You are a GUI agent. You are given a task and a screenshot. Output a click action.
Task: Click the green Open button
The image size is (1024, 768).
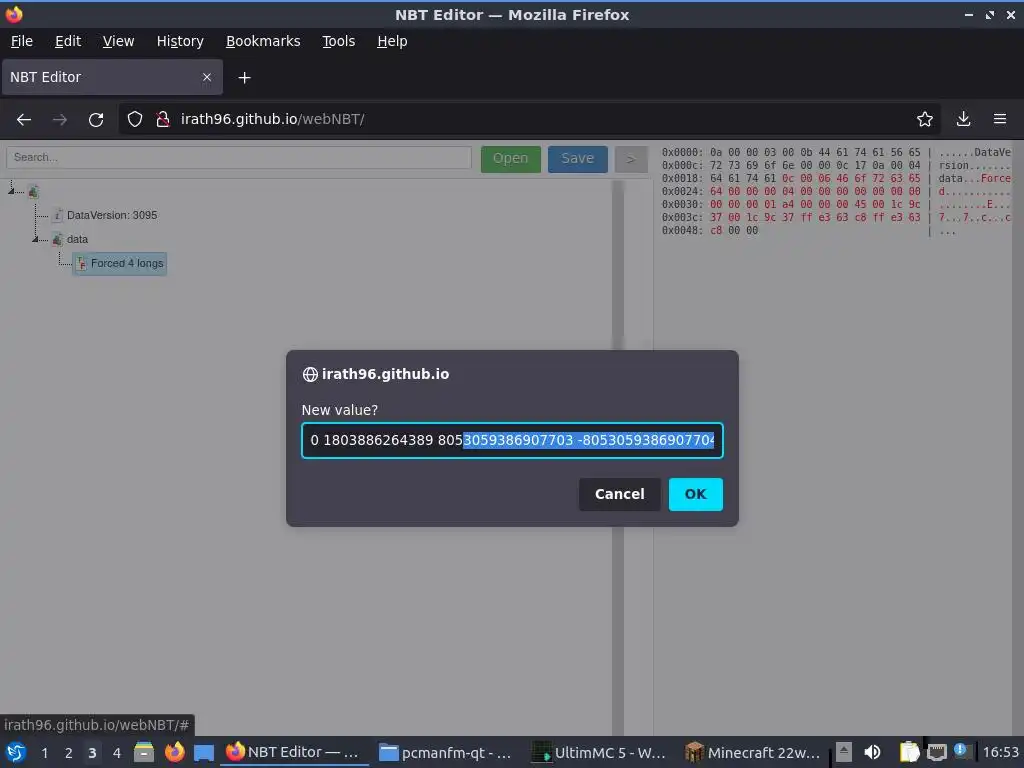(x=511, y=159)
